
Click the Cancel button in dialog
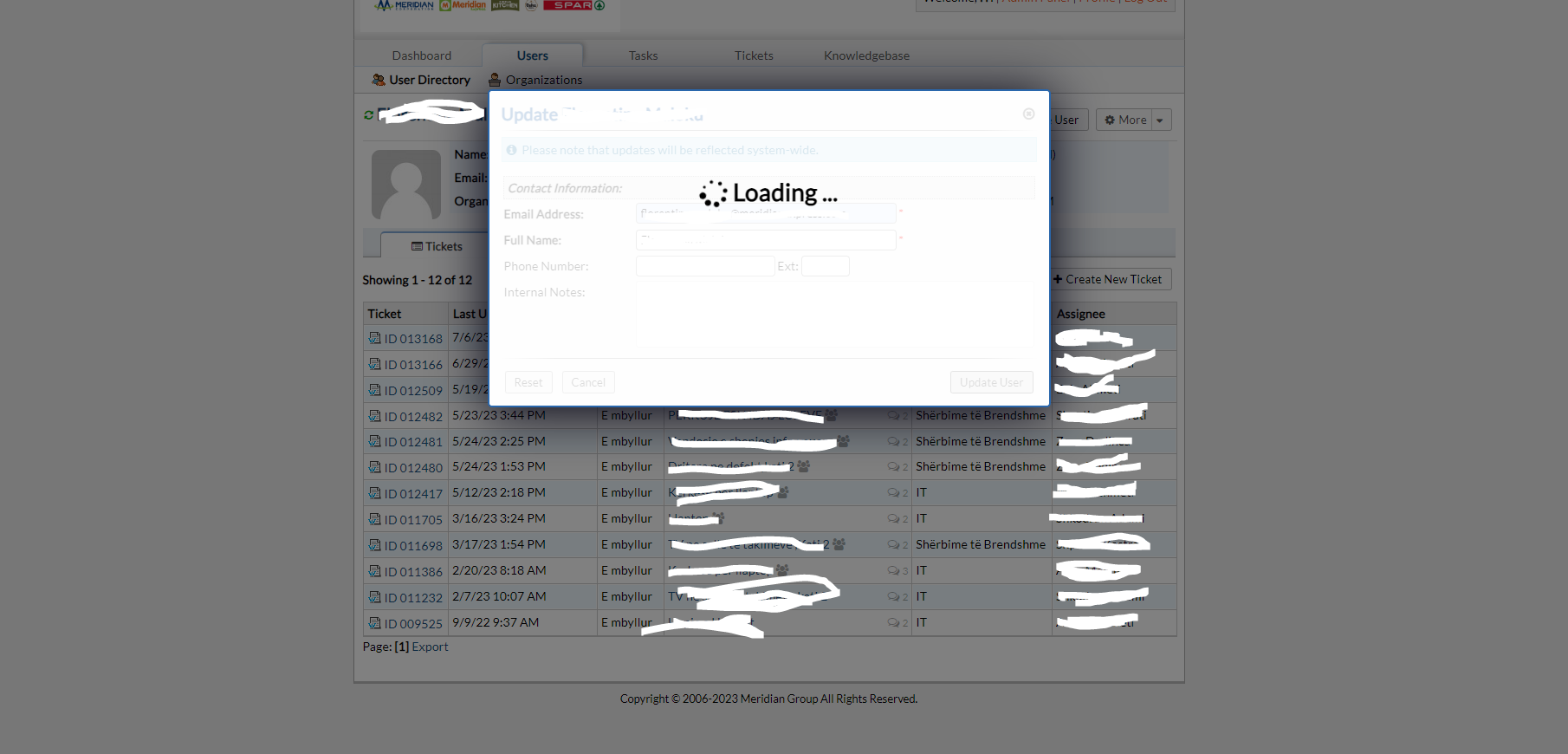coord(588,382)
